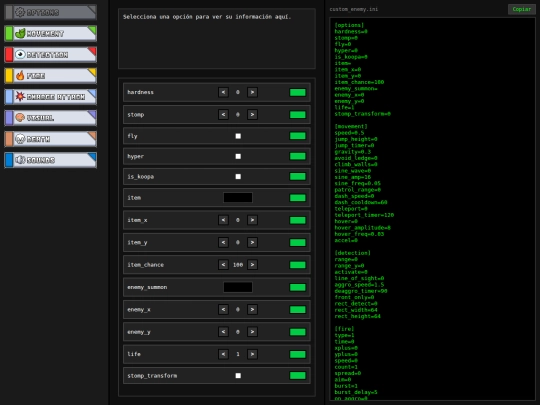Toggle green switch for enemy_summon row
This screenshot has height=405, width=540.
(x=298, y=287)
